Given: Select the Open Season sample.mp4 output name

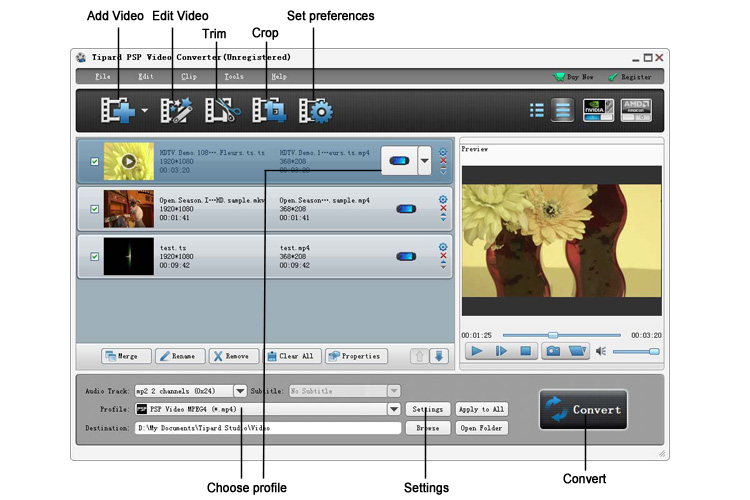Looking at the screenshot, I should click(x=324, y=200).
